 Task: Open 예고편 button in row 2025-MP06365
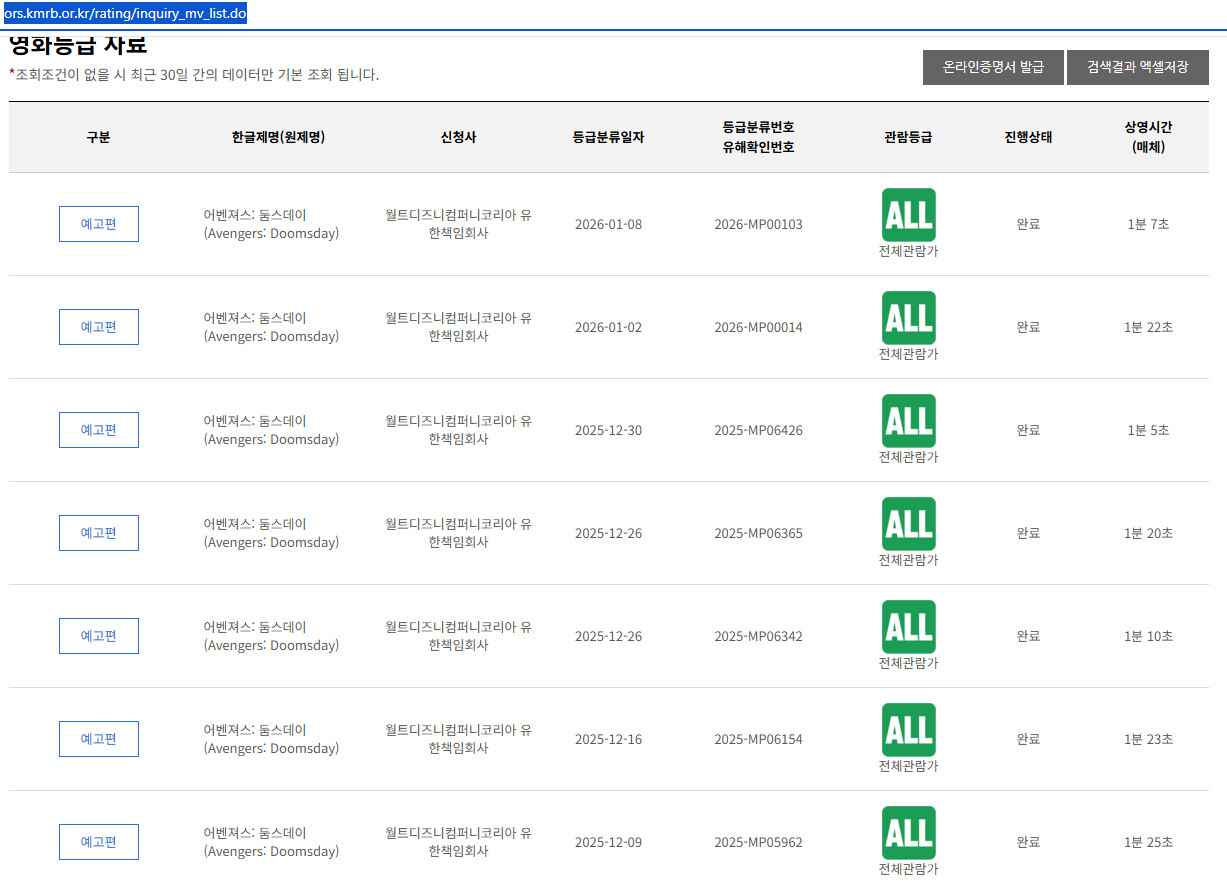99,533
